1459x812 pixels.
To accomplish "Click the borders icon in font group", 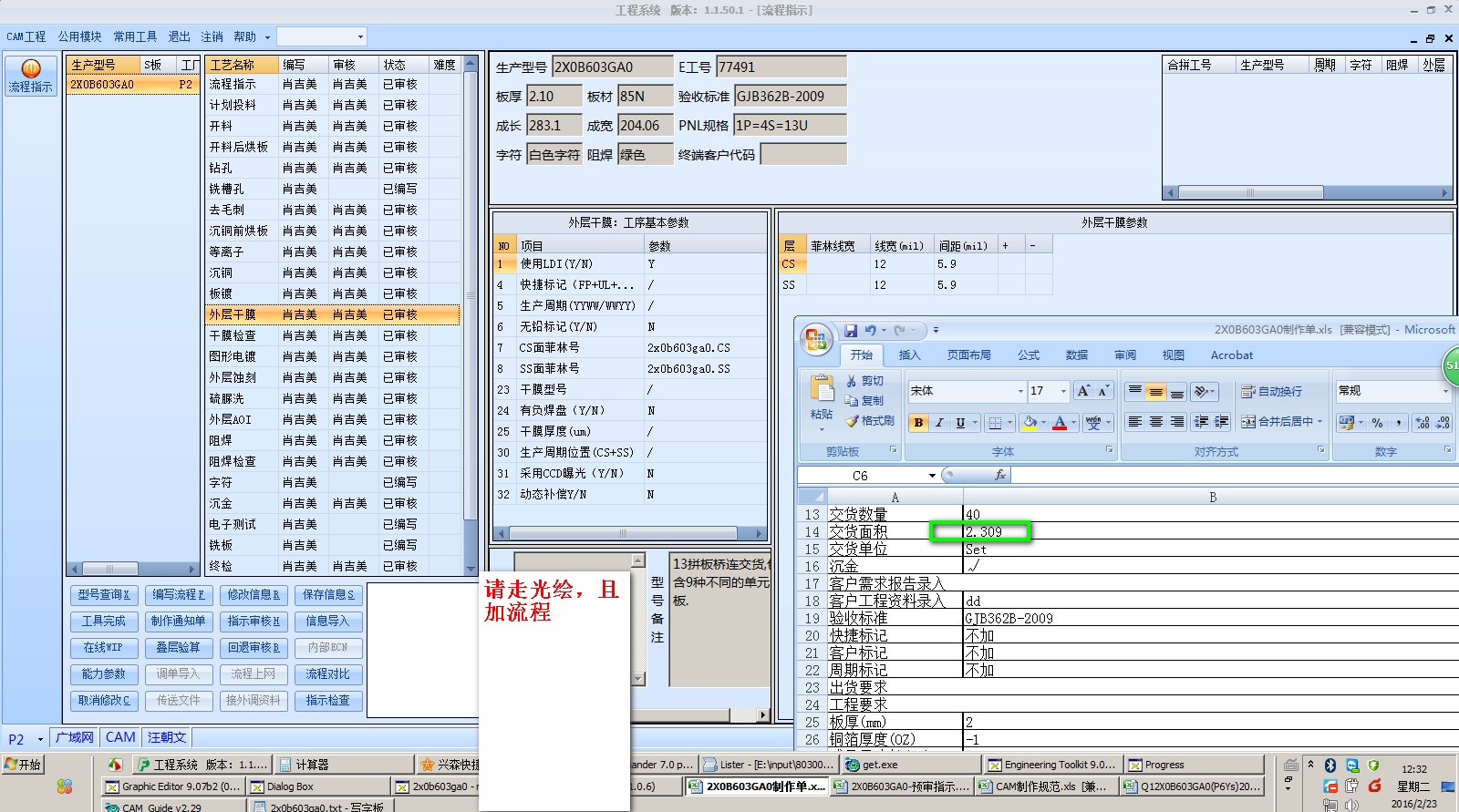I will coord(996,423).
